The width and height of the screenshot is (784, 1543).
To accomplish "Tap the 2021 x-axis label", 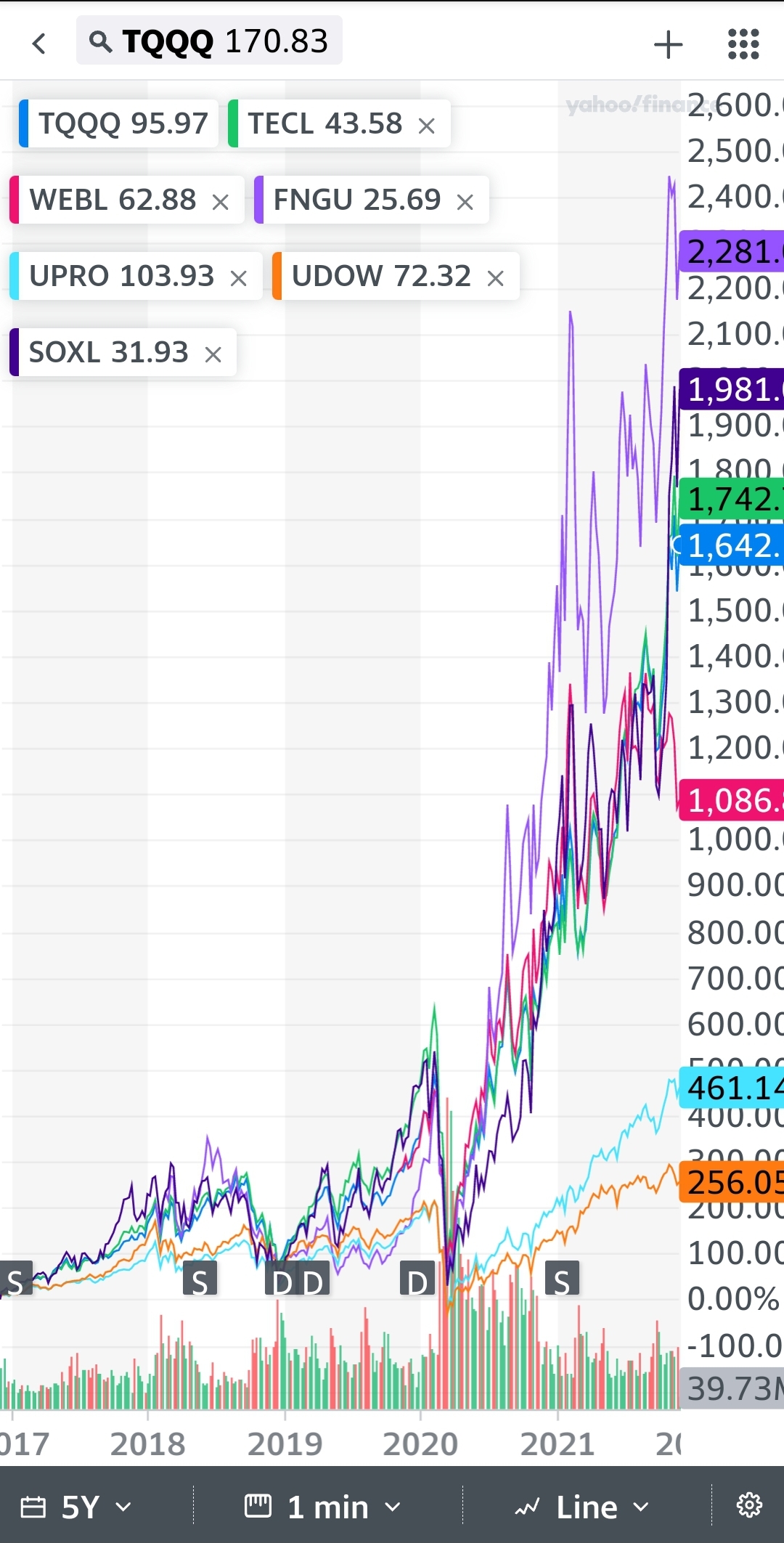I will pos(558,1444).
